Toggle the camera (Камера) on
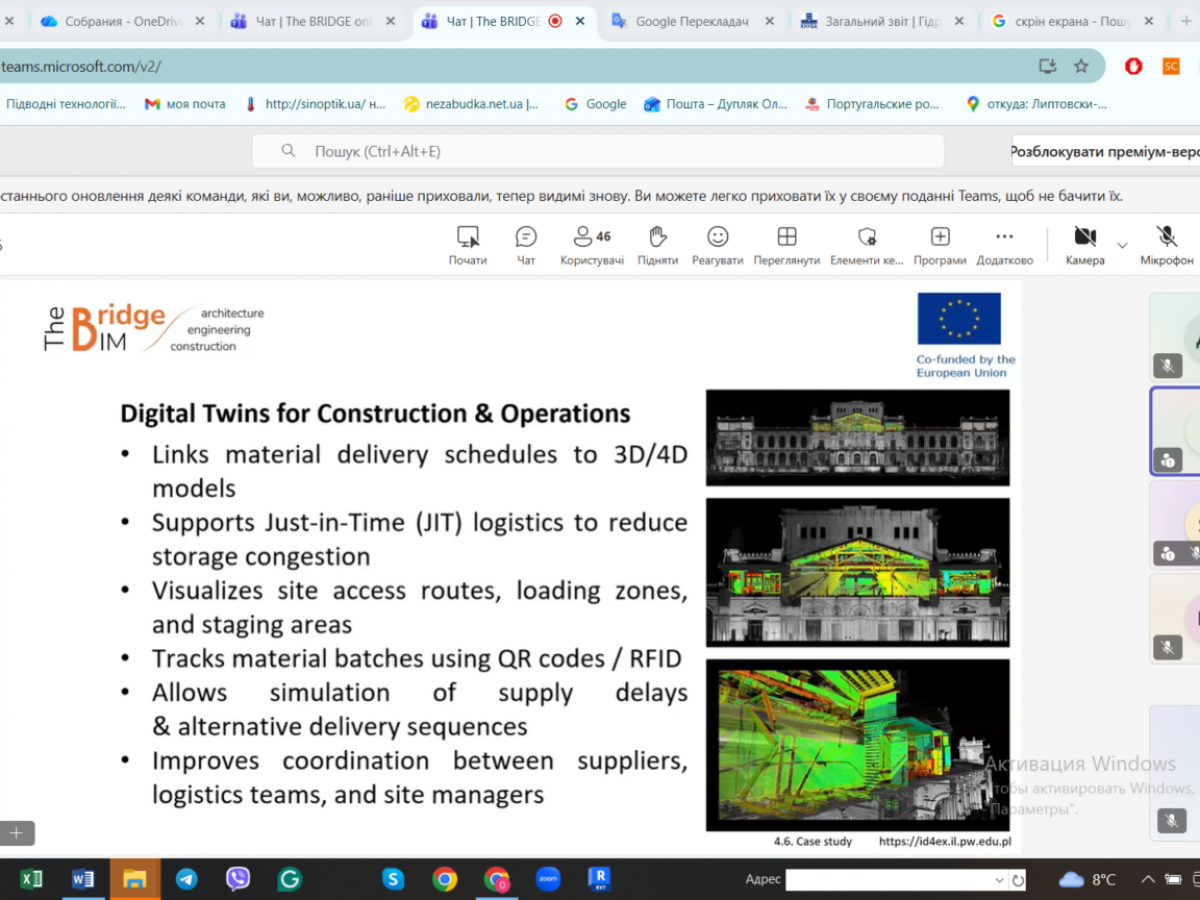Screen dimensions: 1200x900 (1084, 237)
